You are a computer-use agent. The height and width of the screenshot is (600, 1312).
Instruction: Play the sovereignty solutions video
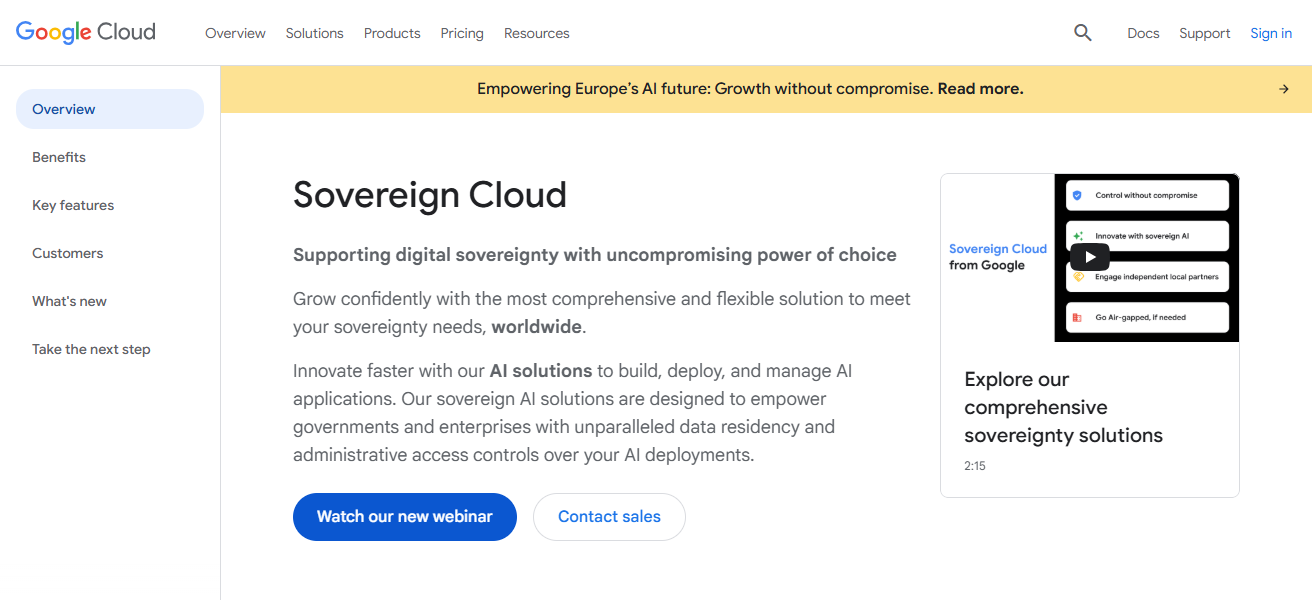[1089, 256]
